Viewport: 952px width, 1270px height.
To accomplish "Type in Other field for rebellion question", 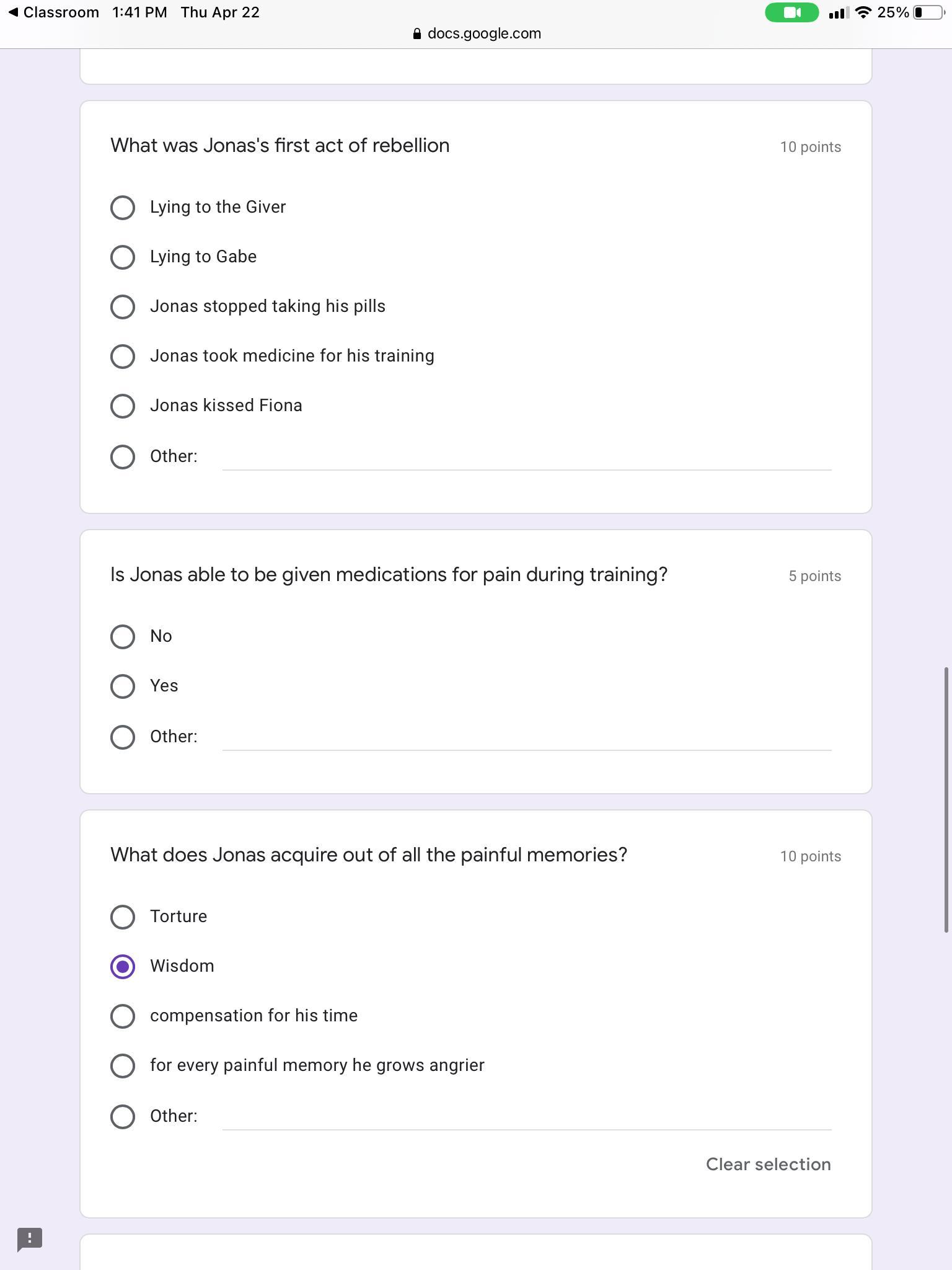I will pos(527,458).
